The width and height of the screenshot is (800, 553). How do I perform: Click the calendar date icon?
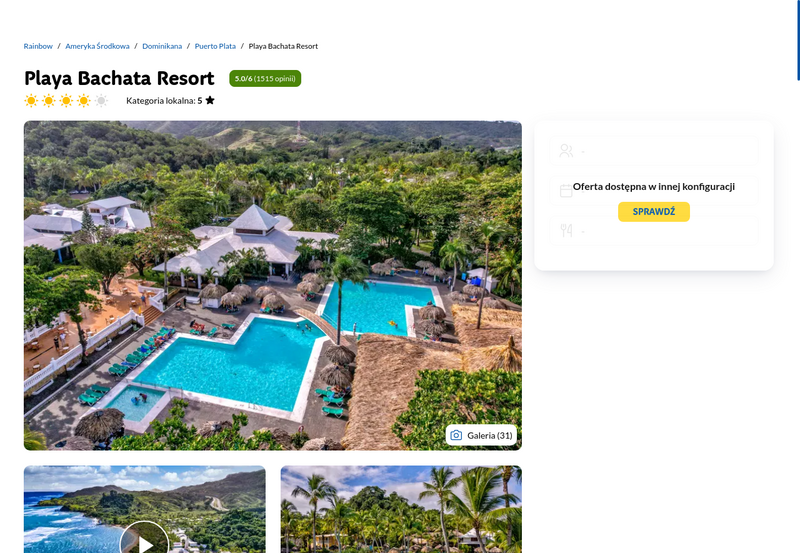pos(566,191)
